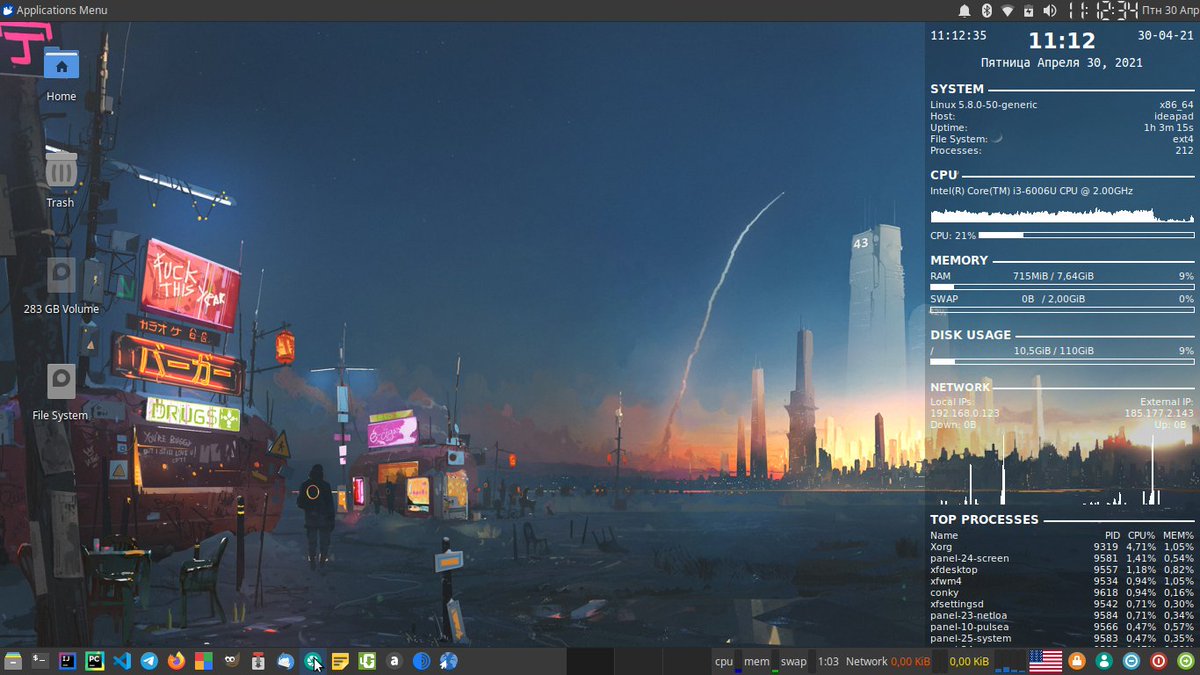The width and height of the screenshot is (1200, 675).
Task: Open the Wi-Fi network tray icon
Action: (1008, 10)
